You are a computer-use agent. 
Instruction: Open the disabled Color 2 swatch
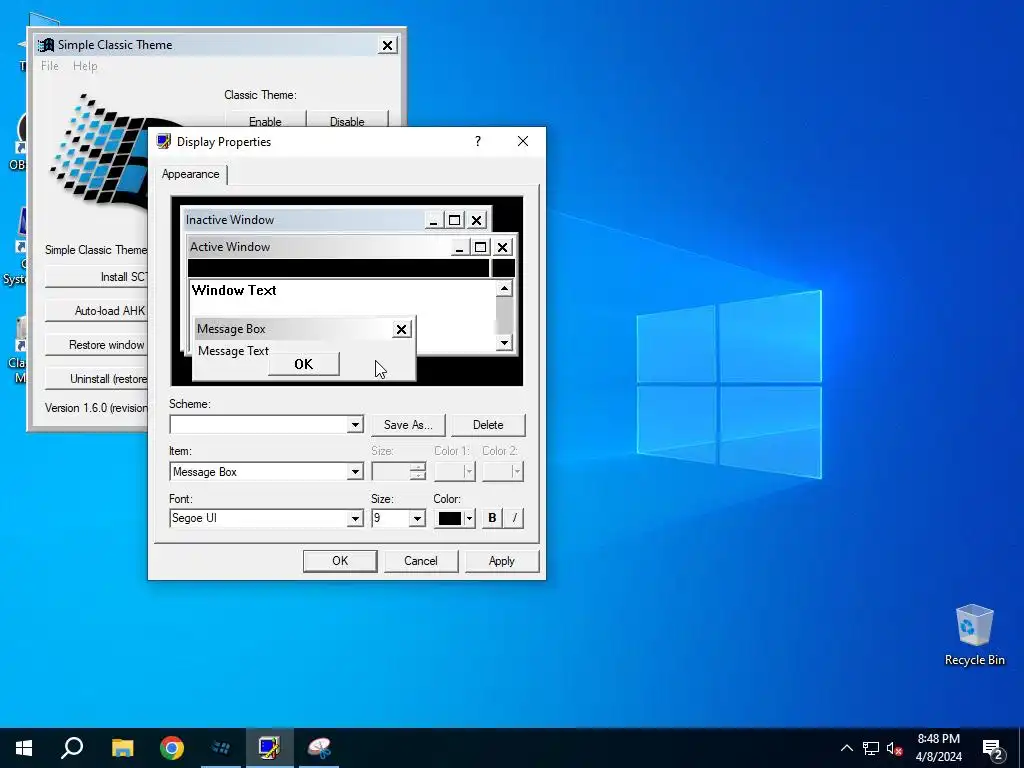point(503,472)
